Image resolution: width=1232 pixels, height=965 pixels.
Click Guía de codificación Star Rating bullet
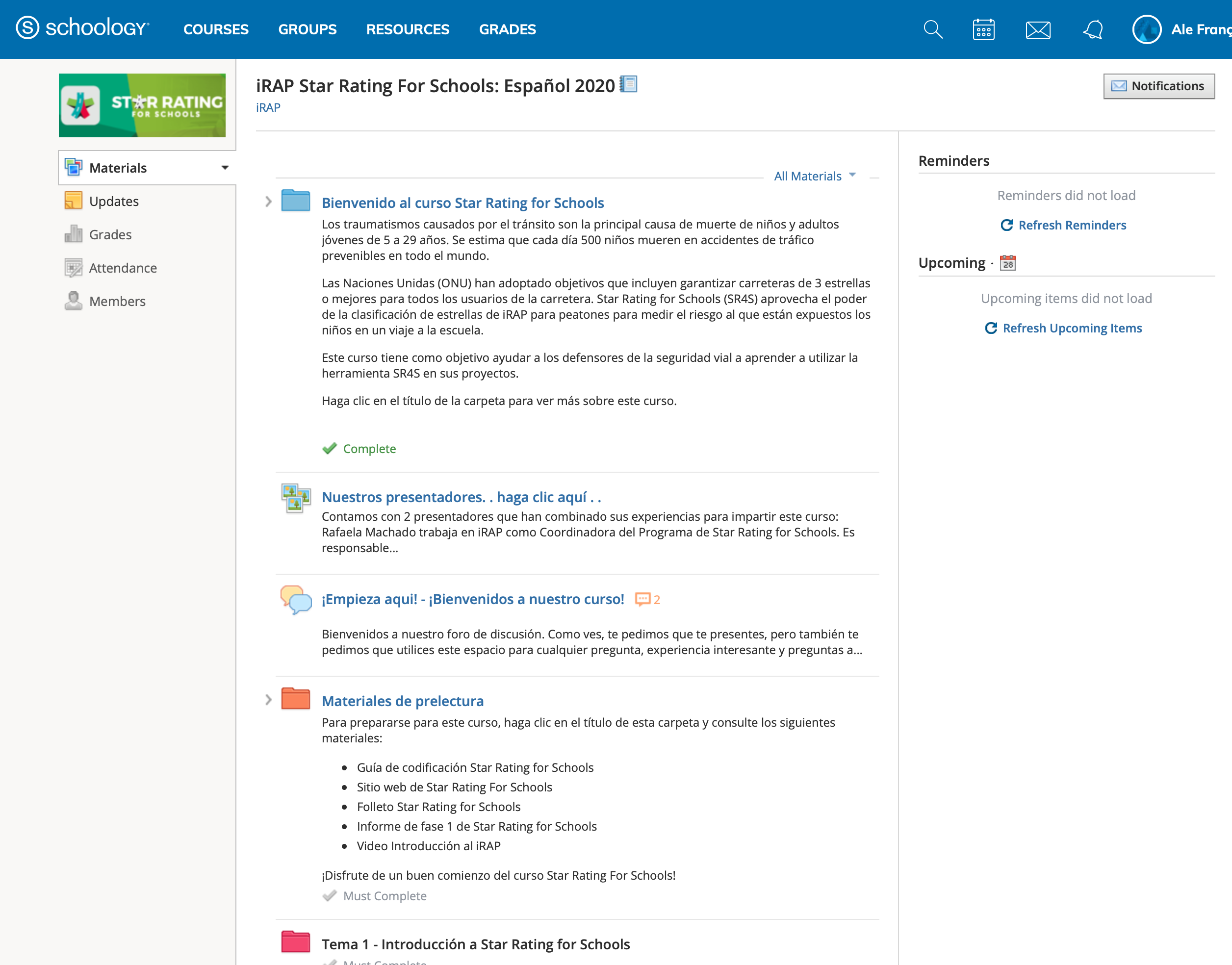pyautogui.click(x=475, y=767)
